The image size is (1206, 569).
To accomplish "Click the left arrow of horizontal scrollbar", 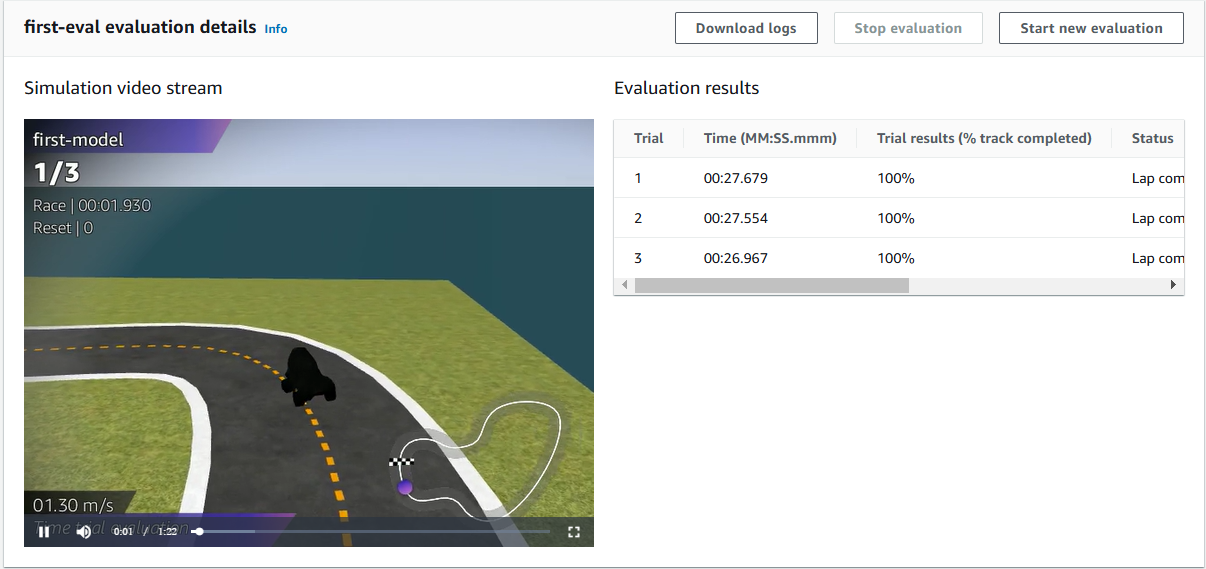I will [624, 285].
